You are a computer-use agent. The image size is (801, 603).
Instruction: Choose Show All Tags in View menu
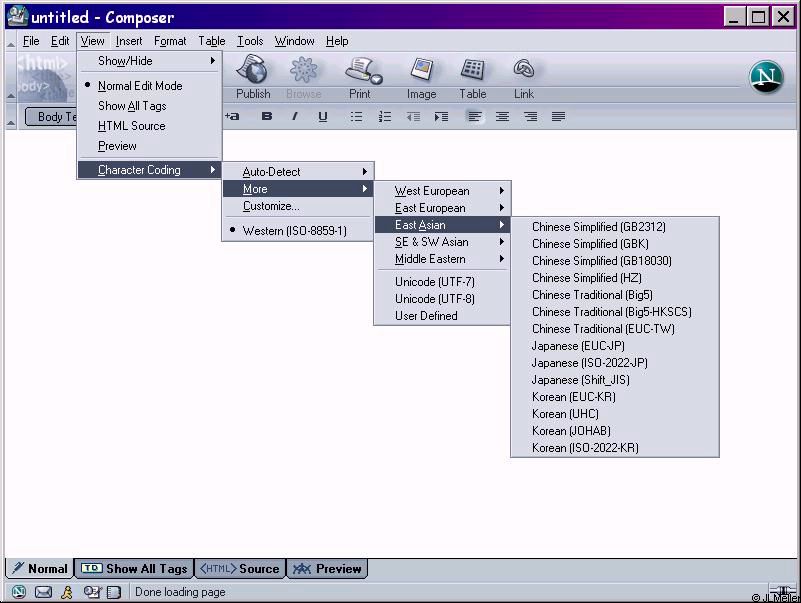coord(150,106)
